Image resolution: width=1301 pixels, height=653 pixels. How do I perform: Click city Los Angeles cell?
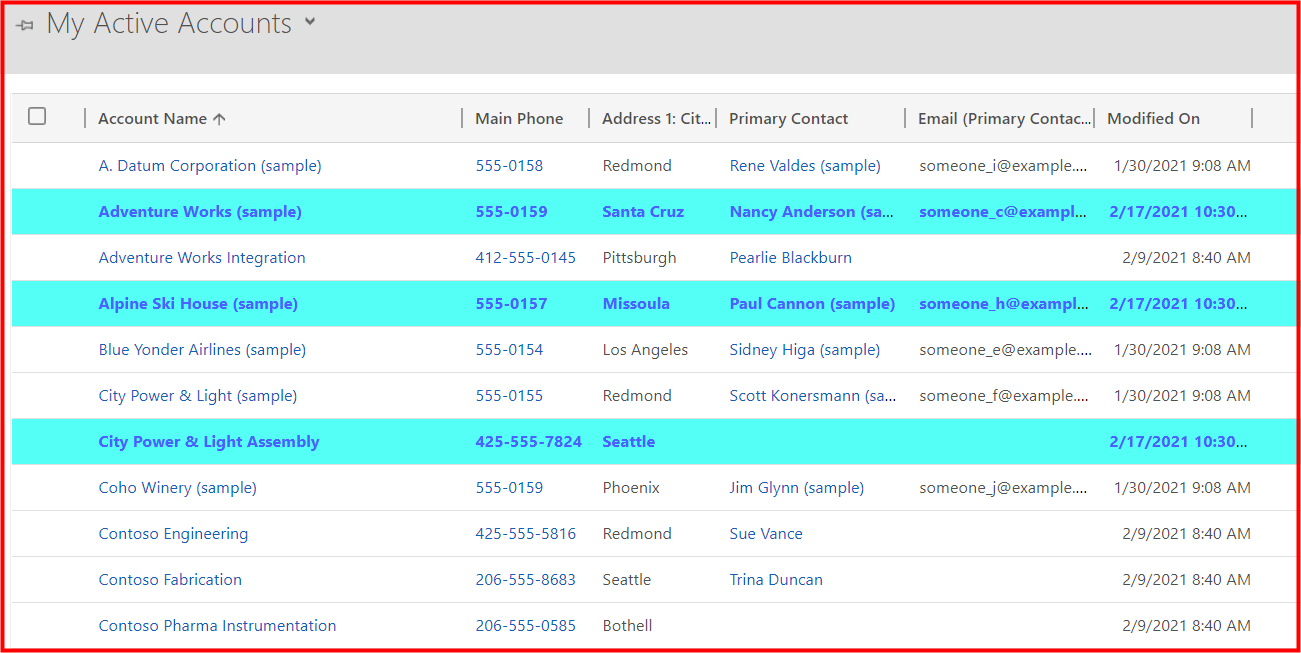[645, 350]
